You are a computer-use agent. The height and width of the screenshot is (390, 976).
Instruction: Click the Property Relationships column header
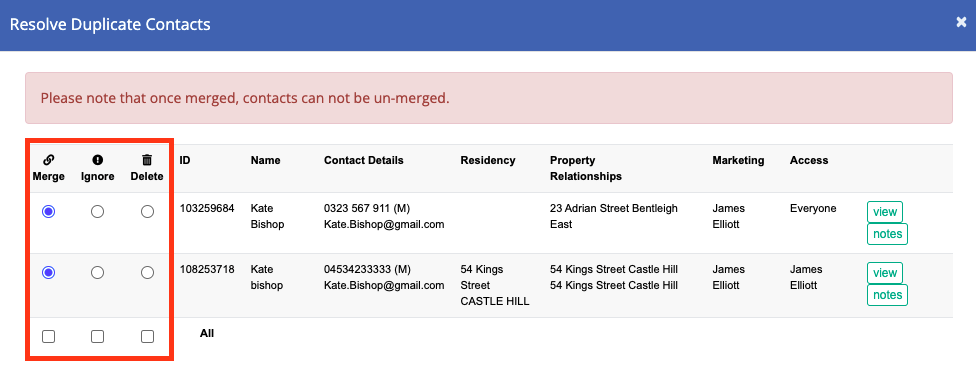[x=586, y=168]
